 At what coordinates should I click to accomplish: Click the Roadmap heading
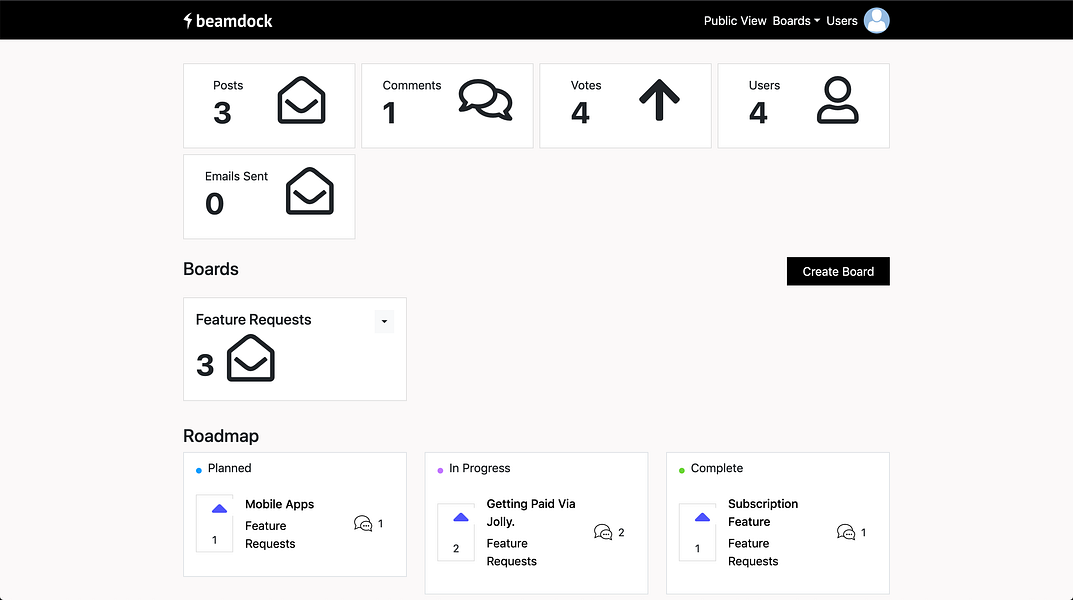click(220, 436)
